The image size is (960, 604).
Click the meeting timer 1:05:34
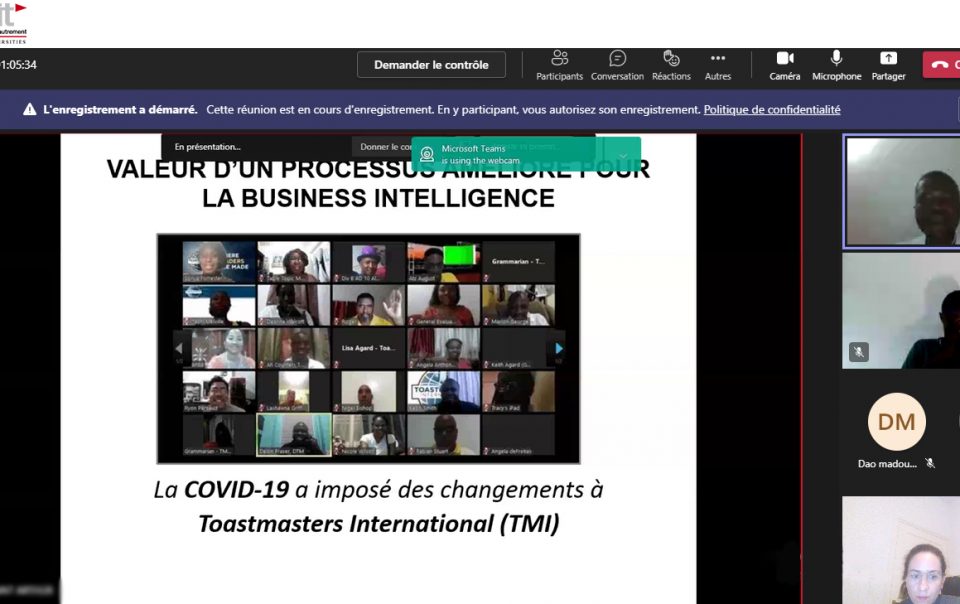click(x=18, y=65)
